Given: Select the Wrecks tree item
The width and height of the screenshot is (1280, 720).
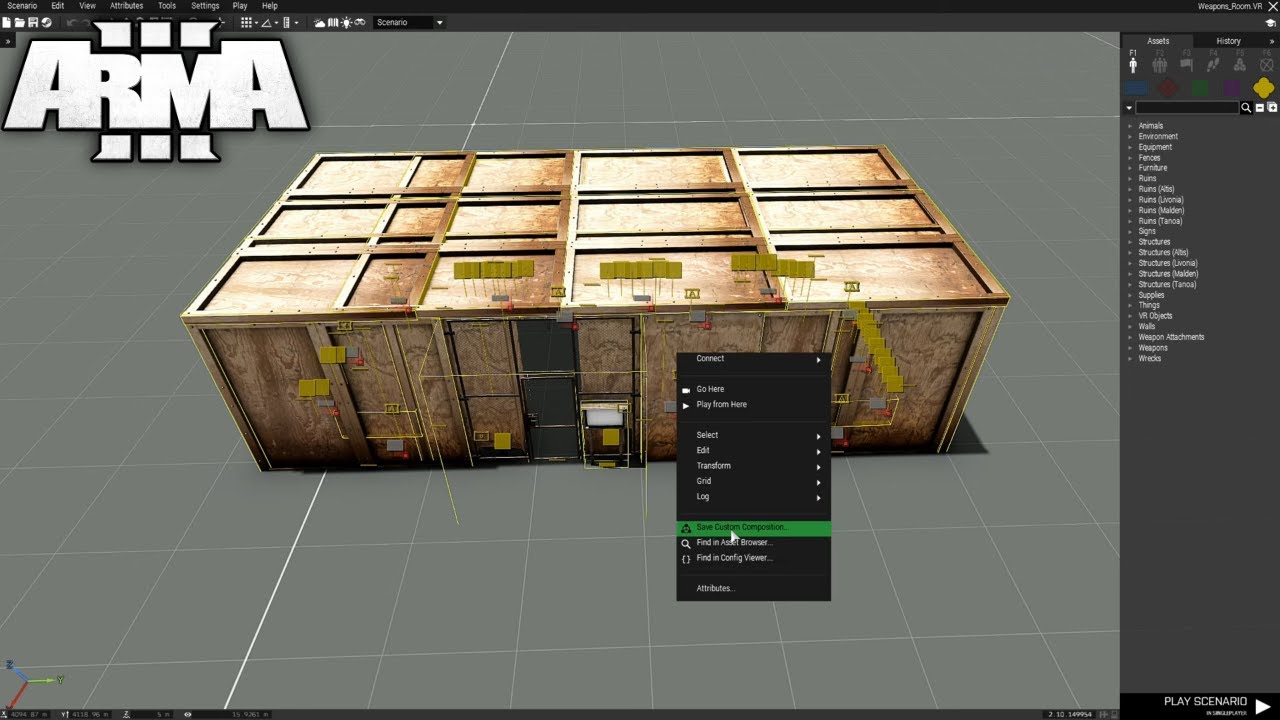Looking at the screenshot, I should [1150, 358].
